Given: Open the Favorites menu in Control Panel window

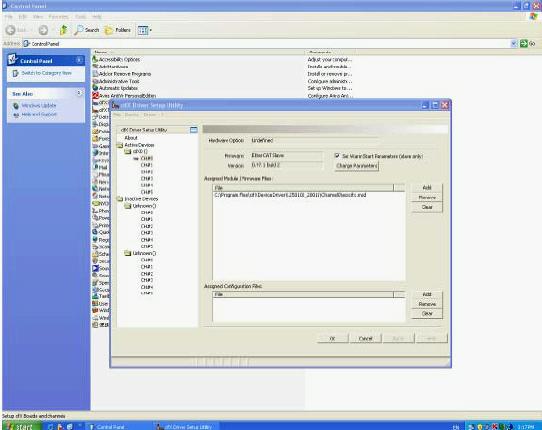Looking at the screenshot, I should pyautogui.click(x=58, y=17).
